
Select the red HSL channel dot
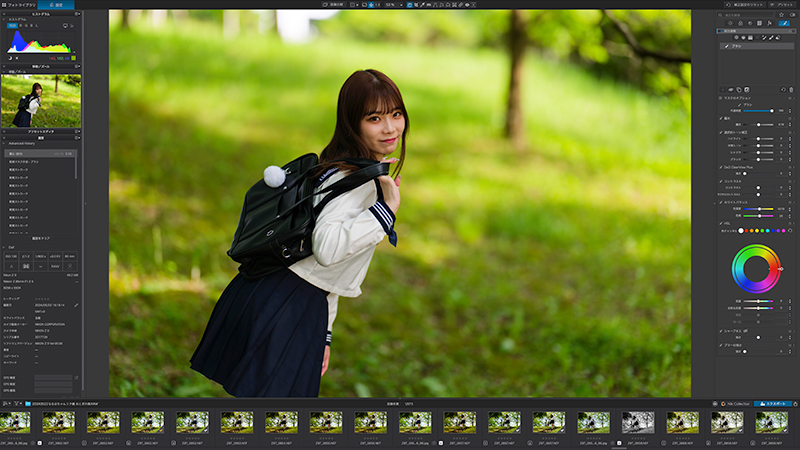746,231
